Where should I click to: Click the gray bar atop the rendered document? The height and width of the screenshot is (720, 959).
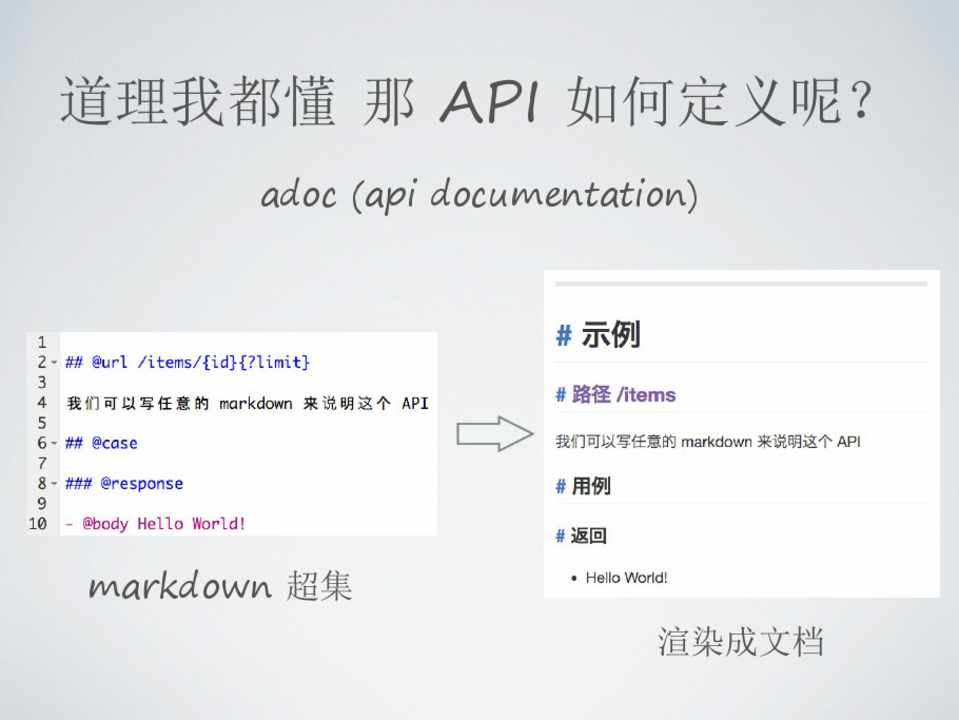741,284
